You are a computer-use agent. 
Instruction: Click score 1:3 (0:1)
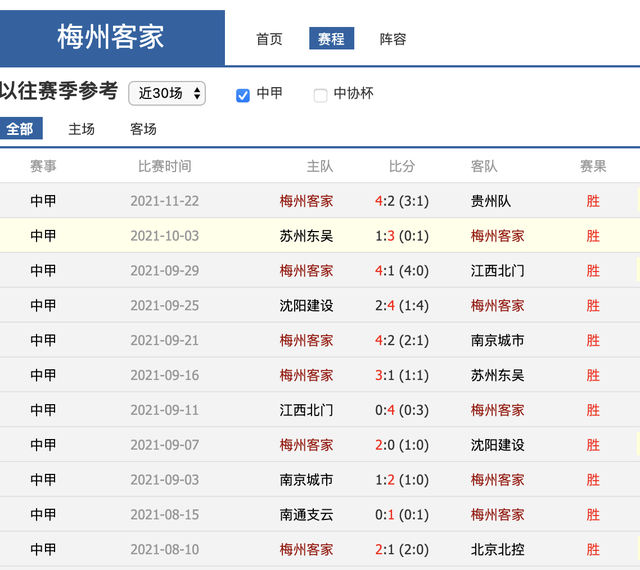pyautogui.click(x=402, y=236)
